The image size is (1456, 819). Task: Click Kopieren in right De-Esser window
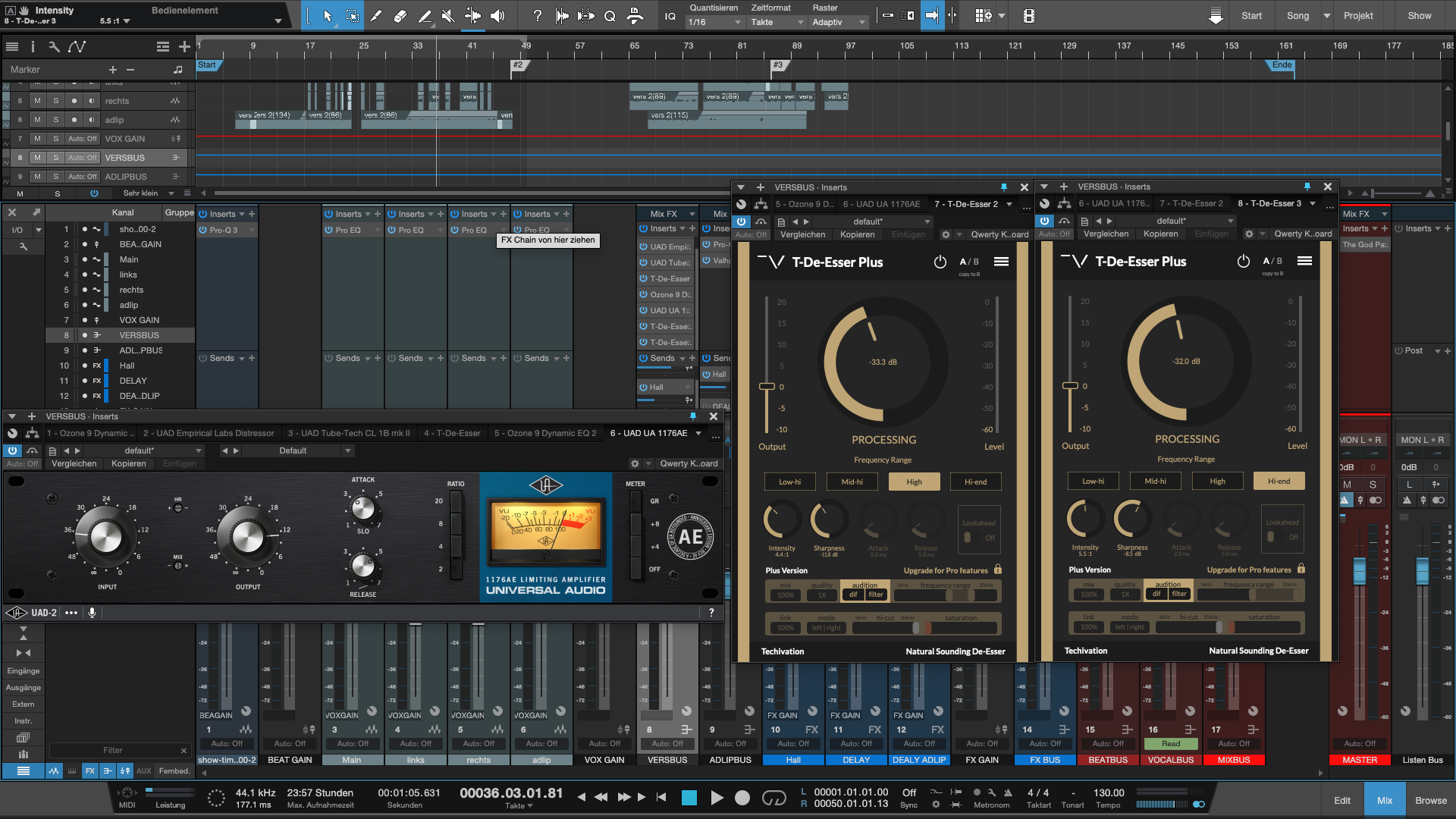[x=1160, y=234]
